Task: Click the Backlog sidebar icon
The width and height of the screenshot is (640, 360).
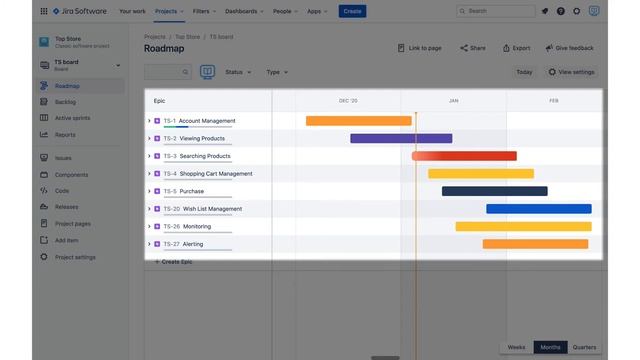Action: (x=44, y=102)
